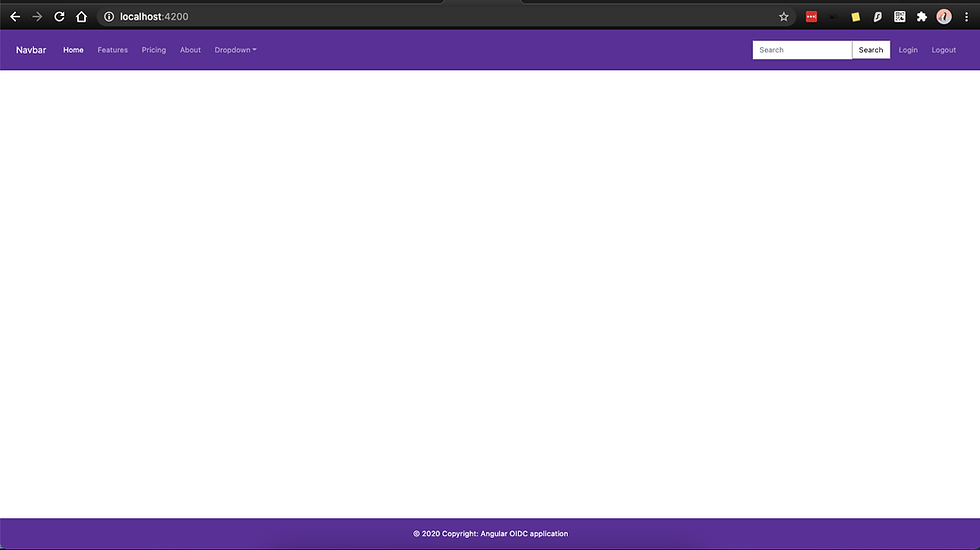Open the Extensions puzzle piece menu

pyautogui.click(x=922, y=17)
